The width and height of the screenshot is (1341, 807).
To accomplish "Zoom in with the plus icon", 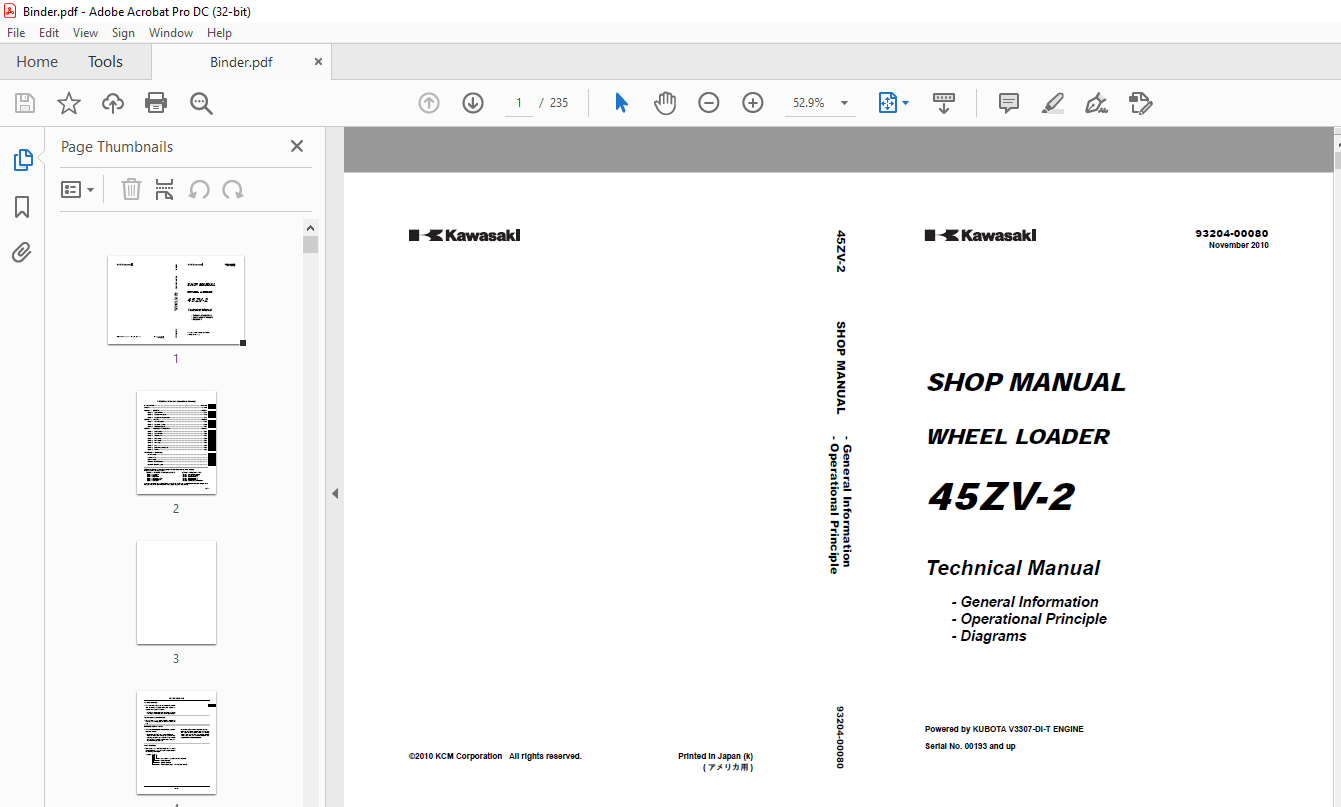I will pos(753,103).
